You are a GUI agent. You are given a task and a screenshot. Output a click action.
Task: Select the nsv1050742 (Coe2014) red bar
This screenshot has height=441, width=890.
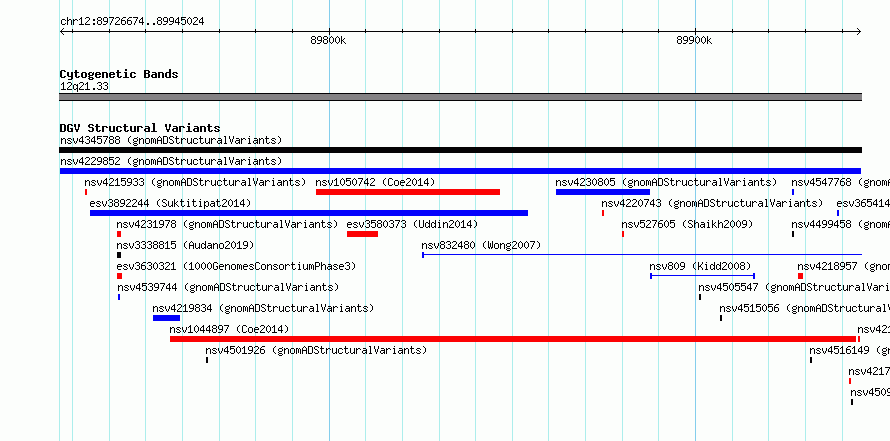(x=408, y=192)
